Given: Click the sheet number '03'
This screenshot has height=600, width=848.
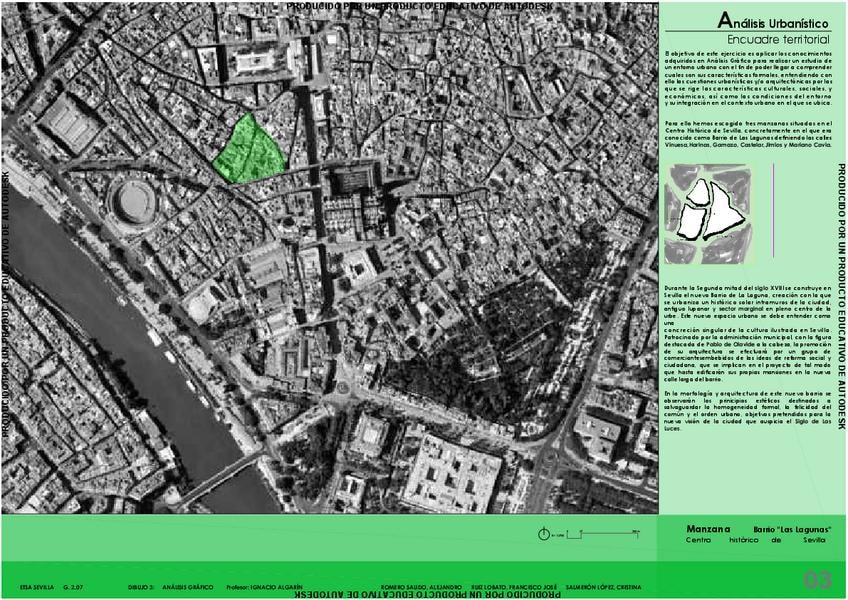Looking at the screenshot, I should [817, 579].
